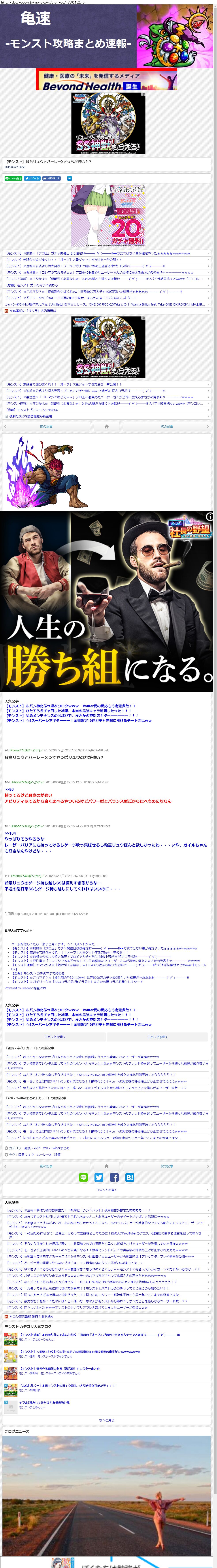The height and width of the screenshot is (1568, 217).
Task: Open 本日限りなのでお忘れなく blog entry
Action: coord(99,1335)
